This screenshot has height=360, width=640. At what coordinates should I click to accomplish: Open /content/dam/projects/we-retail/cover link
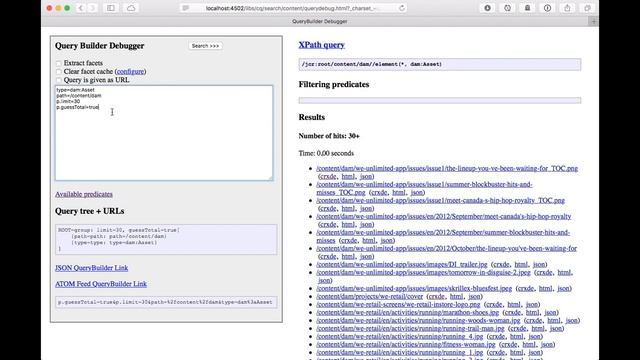(369, 296)
